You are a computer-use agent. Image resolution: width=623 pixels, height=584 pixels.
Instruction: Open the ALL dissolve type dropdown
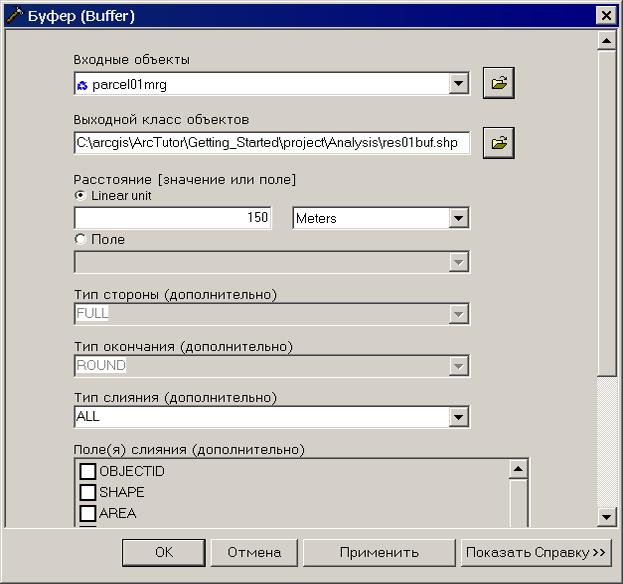459,417
